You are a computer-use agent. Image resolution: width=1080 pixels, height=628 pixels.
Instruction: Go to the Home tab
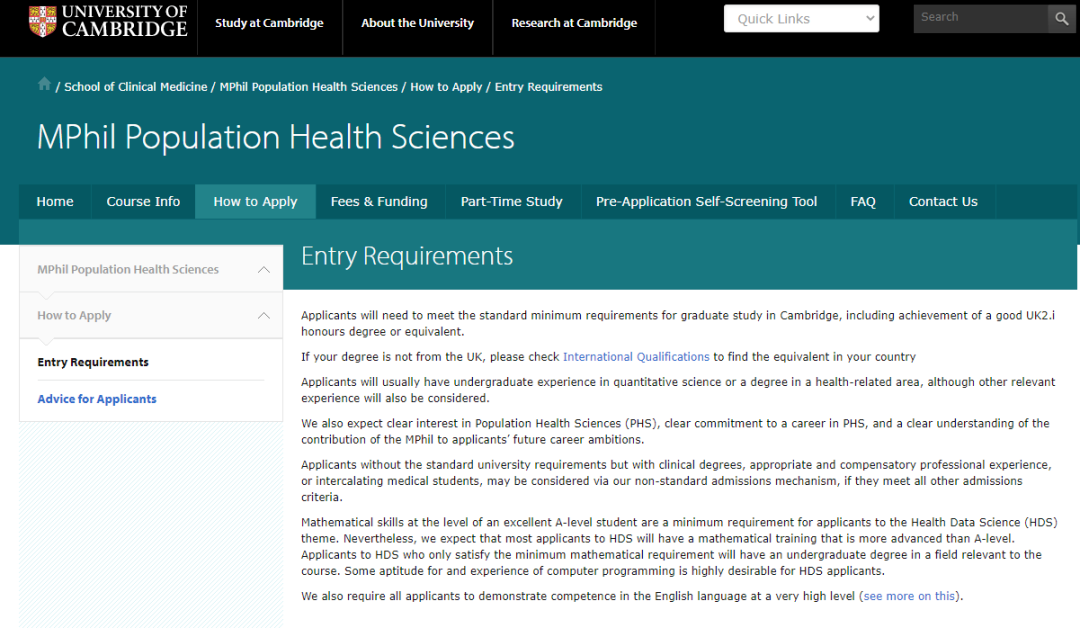tap(55, 202)
